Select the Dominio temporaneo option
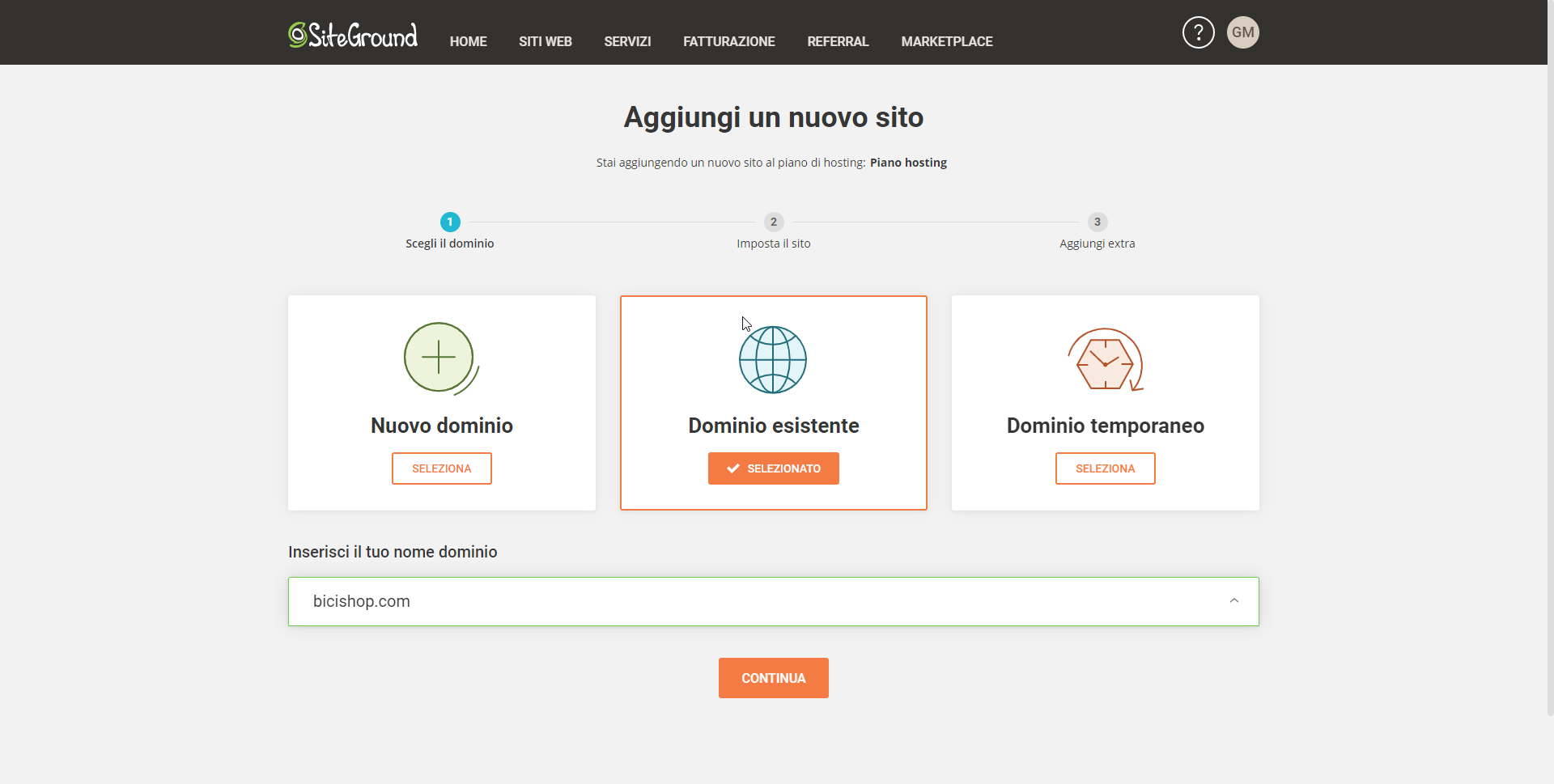 tap(1106, 468)
